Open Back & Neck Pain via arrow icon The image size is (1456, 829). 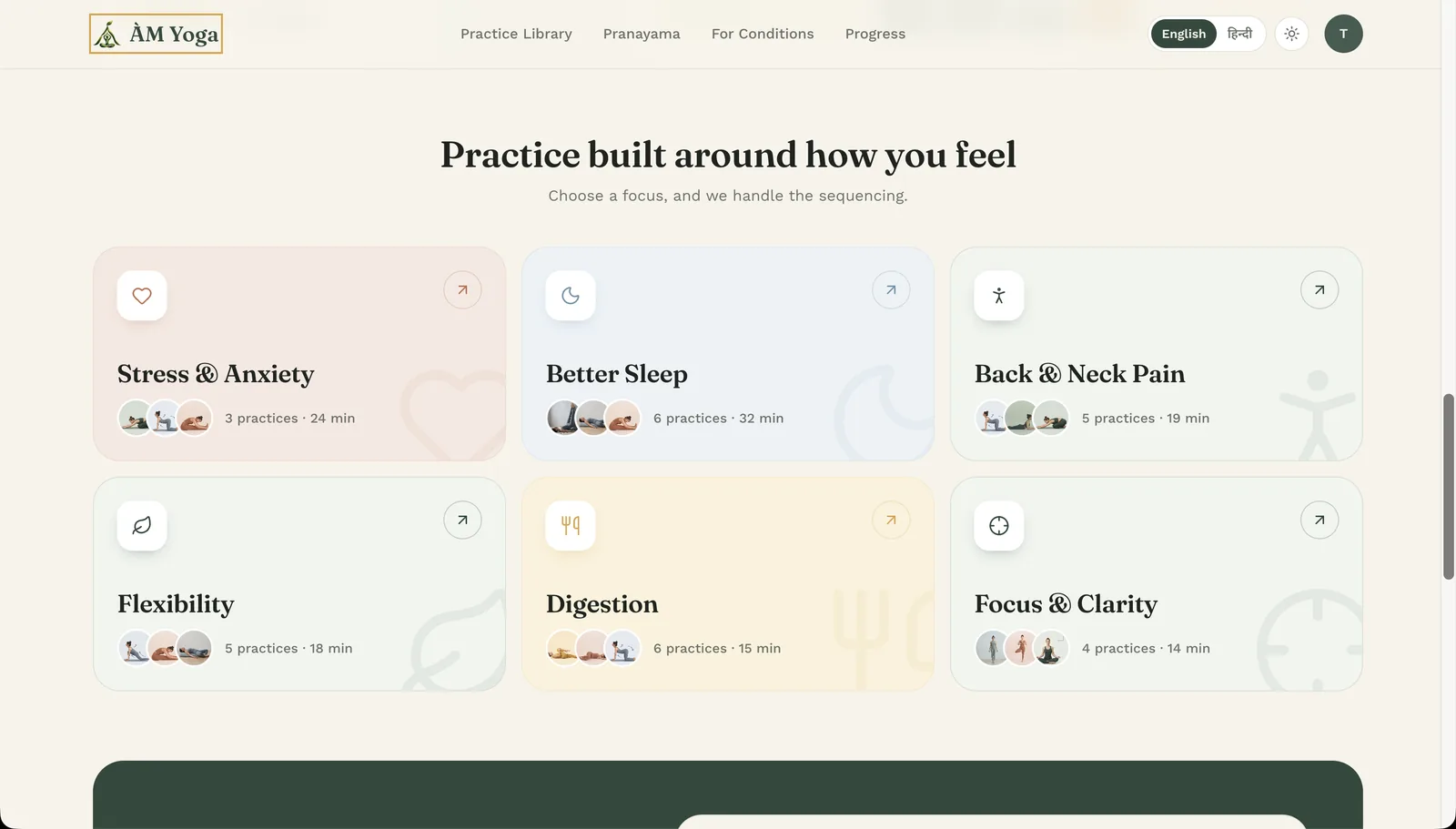(1319, 290)
